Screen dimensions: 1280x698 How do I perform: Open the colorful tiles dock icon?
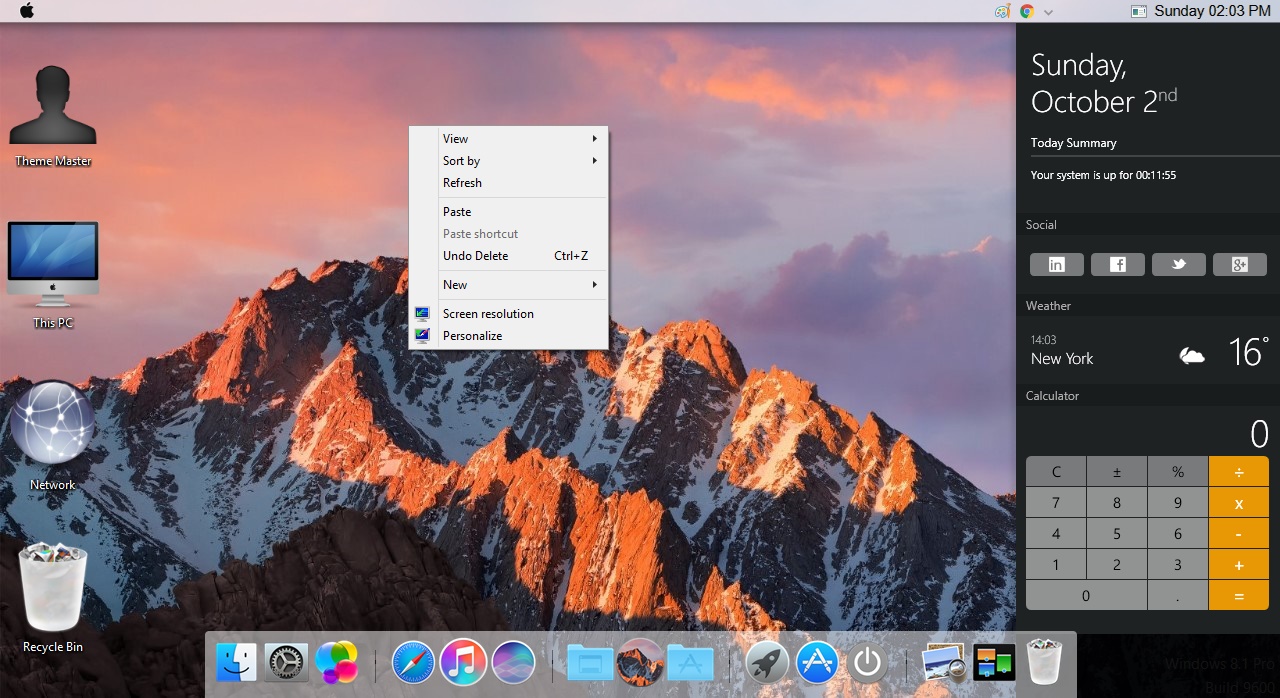click(994, 662)
